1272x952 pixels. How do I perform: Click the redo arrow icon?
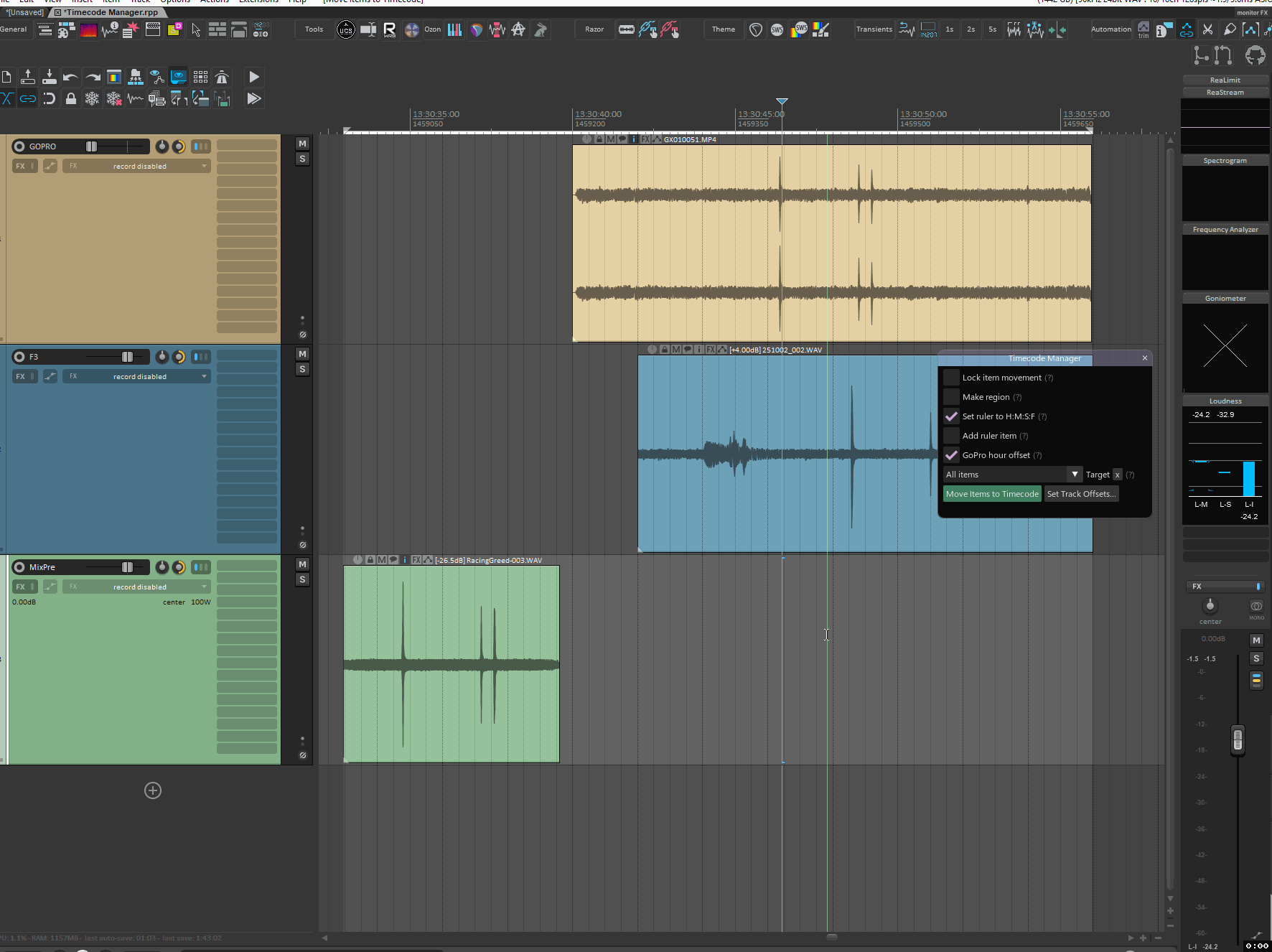pyautogui.click(x=93, y=78)
